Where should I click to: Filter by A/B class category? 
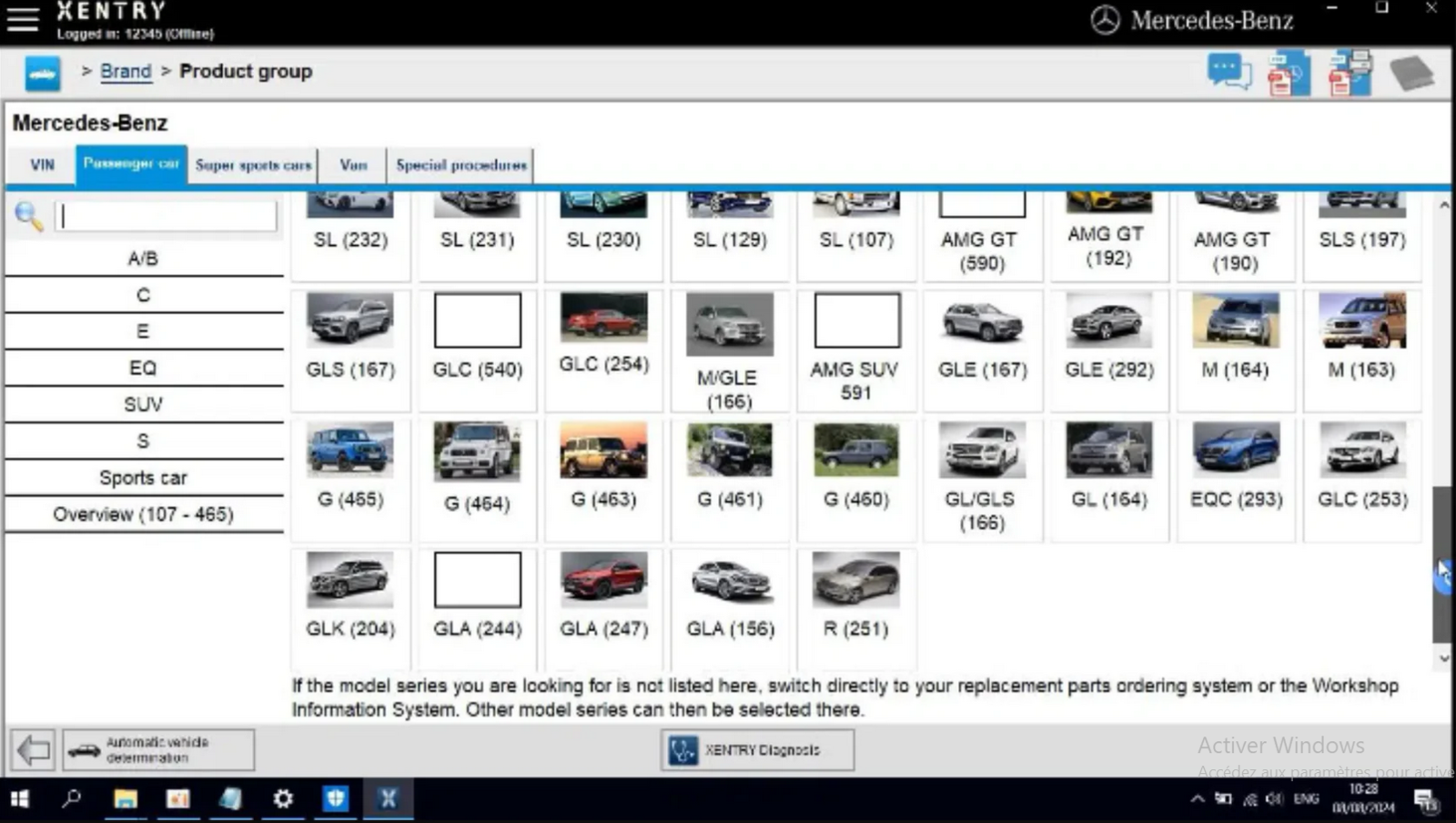pos(144,259)
